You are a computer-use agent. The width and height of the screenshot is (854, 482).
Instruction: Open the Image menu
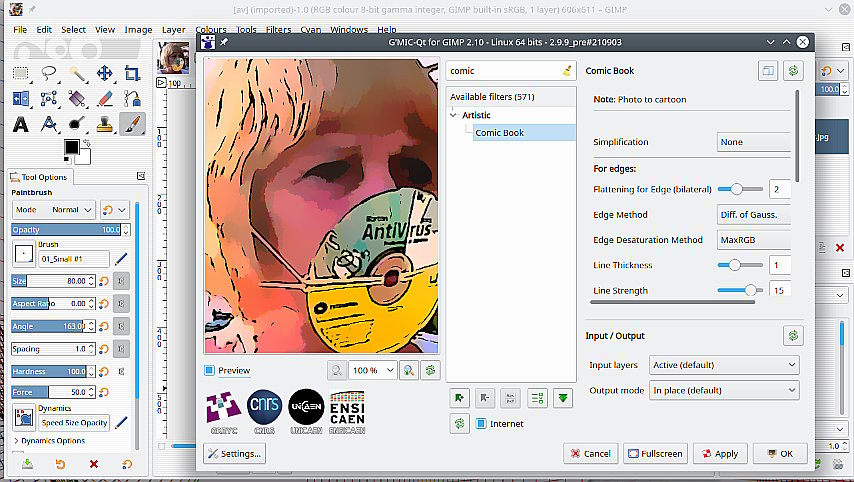[138, 30]
